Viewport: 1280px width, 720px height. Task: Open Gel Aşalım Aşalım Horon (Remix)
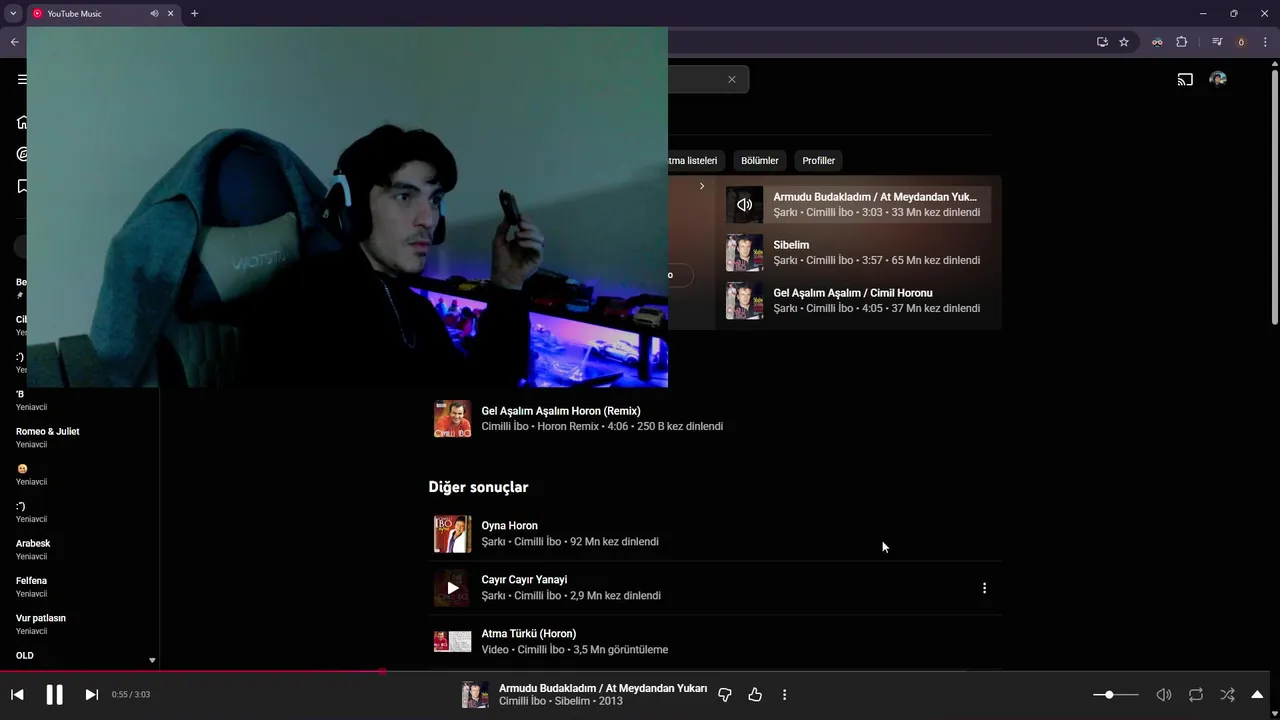pos(561,411)
